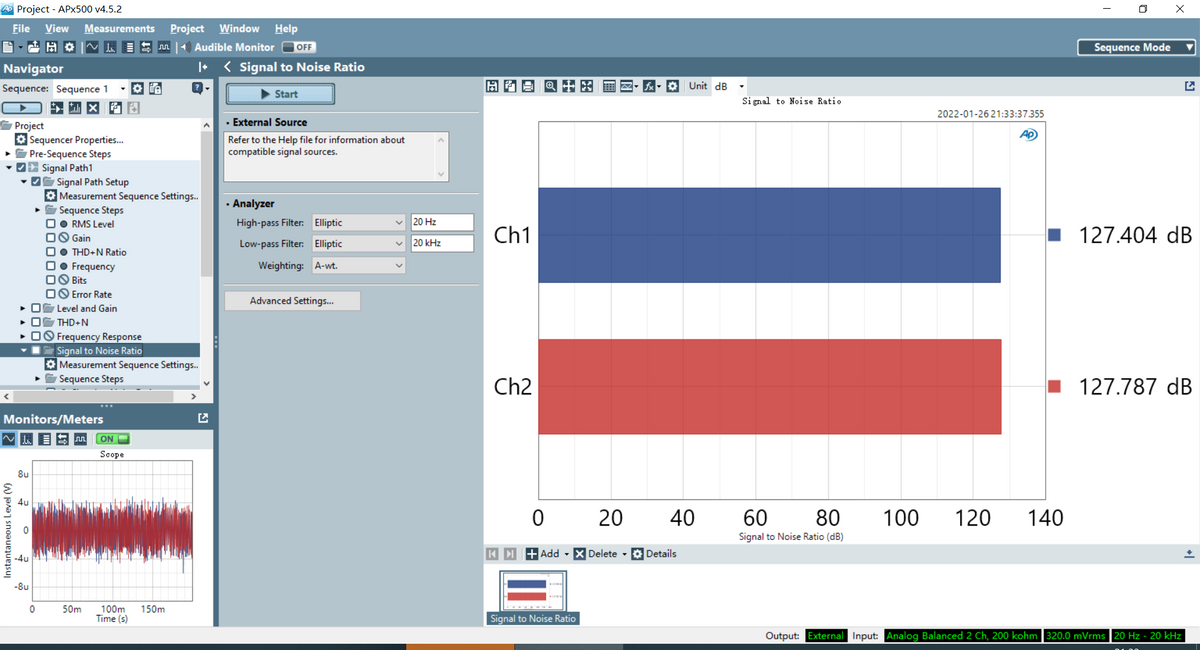Open Low-pass Filter Elliptic dropdown
The width and height of the screenshot is (1200, 650).
tap(358, 244)
